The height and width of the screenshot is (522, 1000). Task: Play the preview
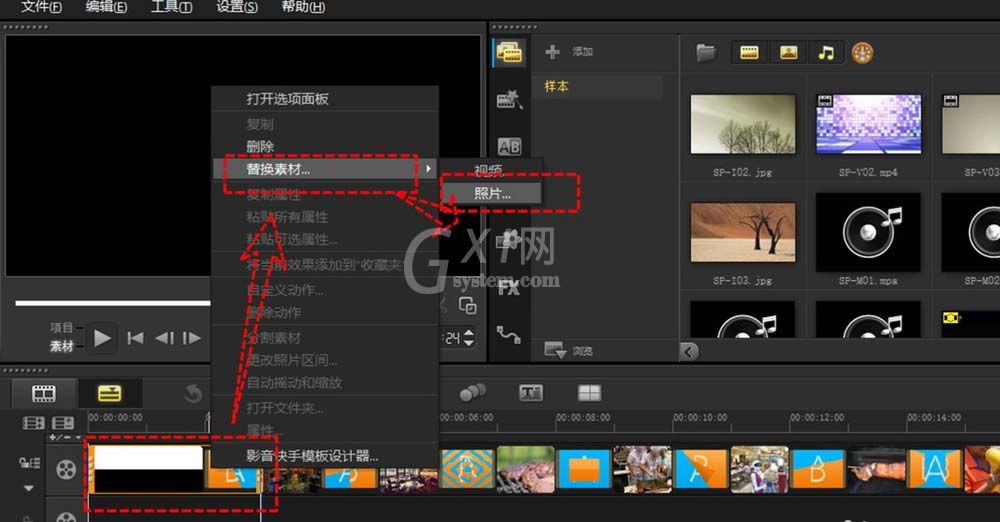(x=102, y=338)
